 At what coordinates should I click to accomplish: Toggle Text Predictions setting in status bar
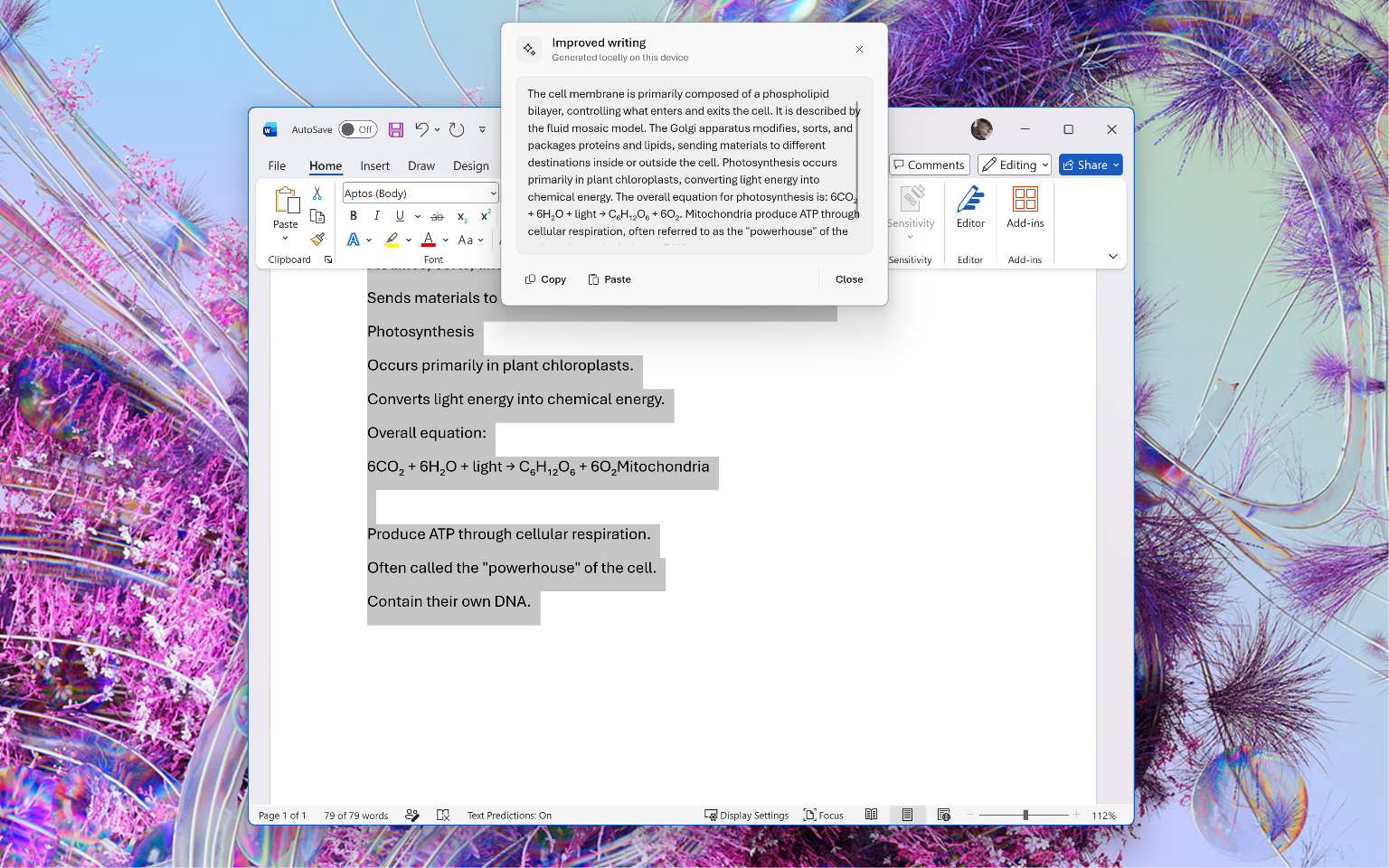(509, 815)
